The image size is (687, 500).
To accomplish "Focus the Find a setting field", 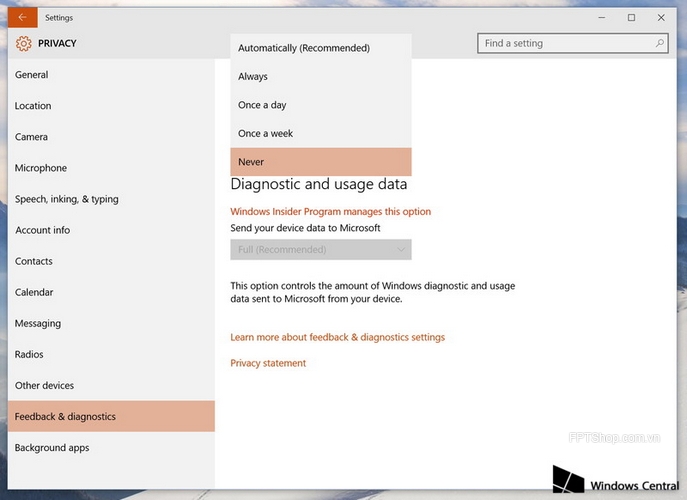I will click(573, 43).
